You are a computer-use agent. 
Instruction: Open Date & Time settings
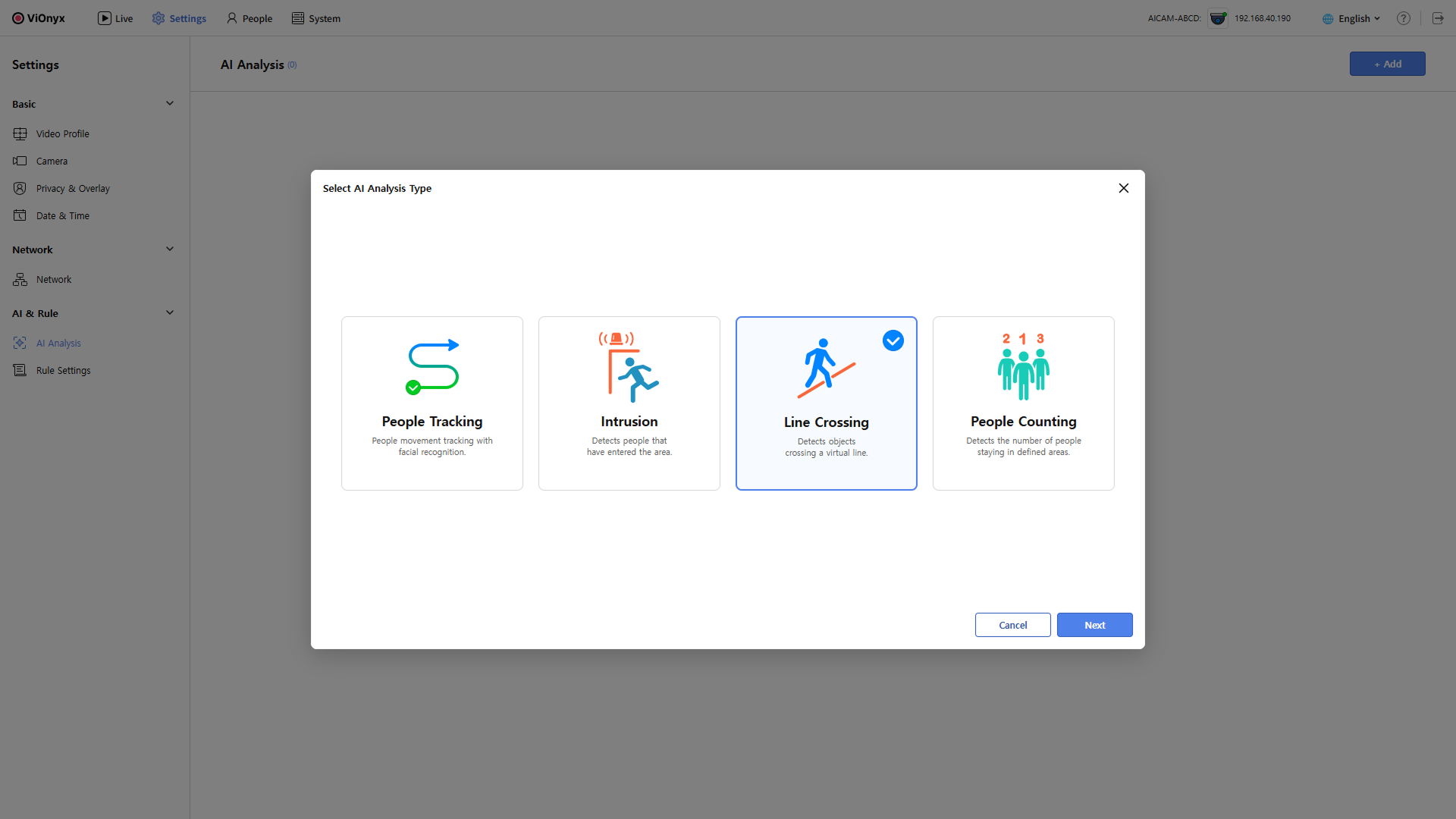point(62,215)
